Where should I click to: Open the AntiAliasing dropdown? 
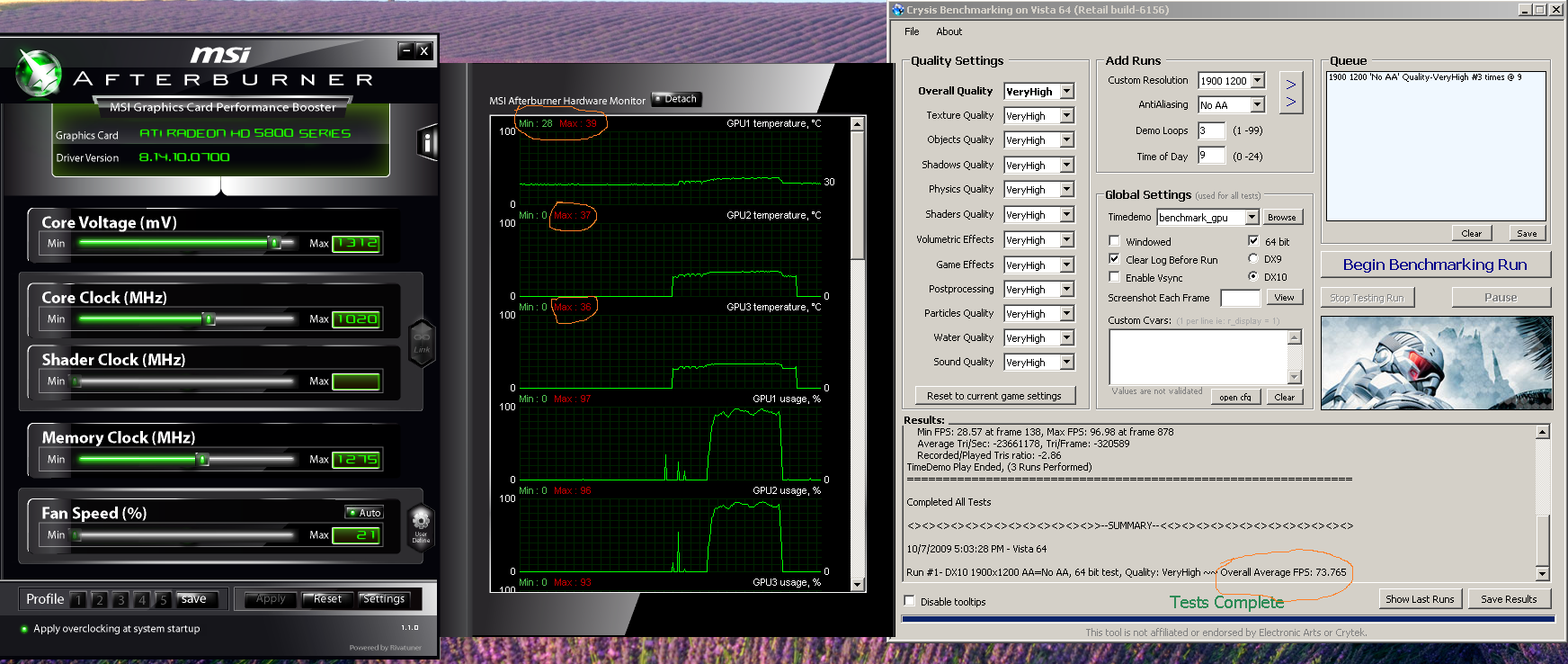coord(1258,105)
